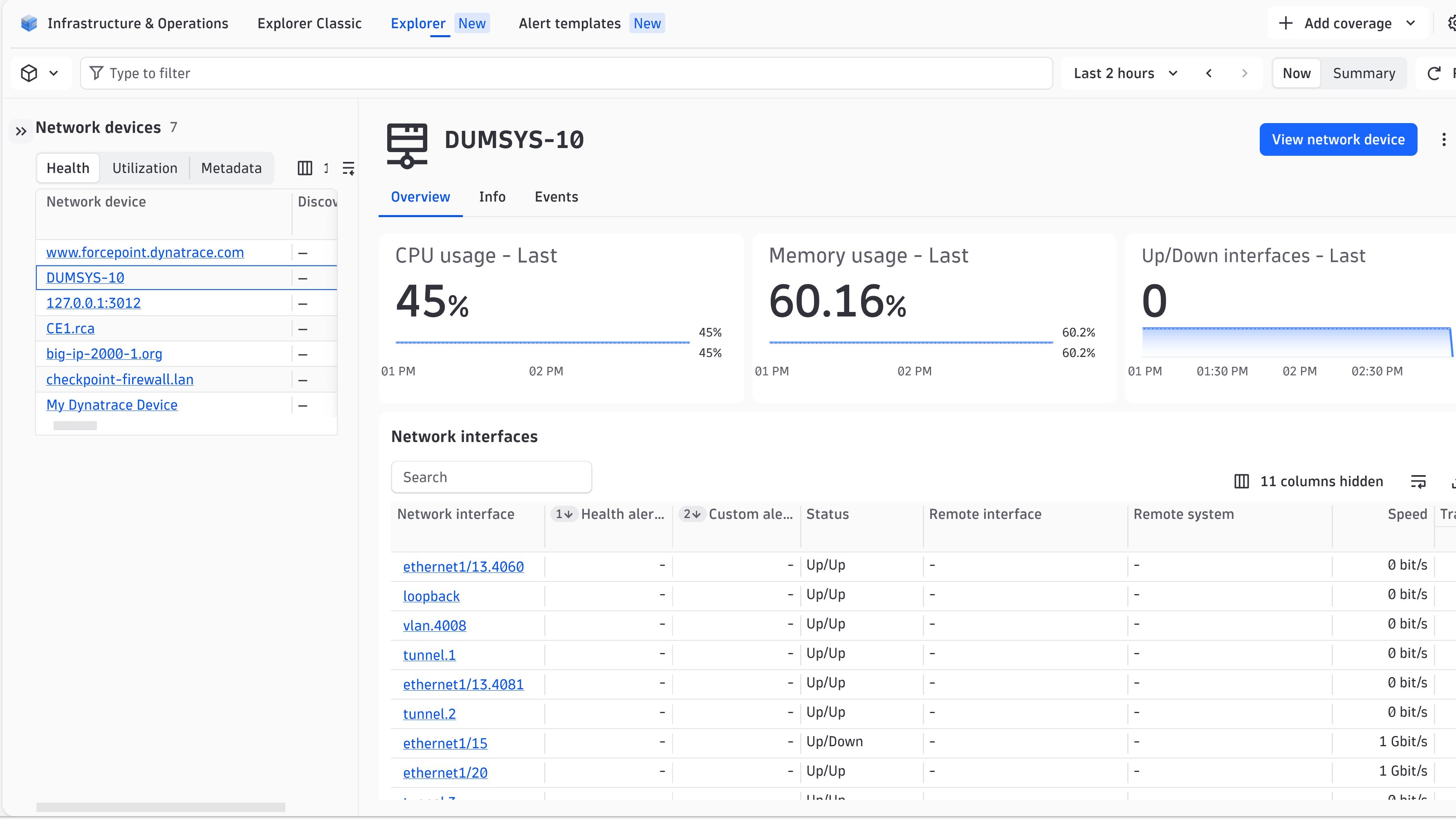1456x819 pixels.
Task: Click the device list horizontal scrollbar
Action: click(x=75, y=426)
